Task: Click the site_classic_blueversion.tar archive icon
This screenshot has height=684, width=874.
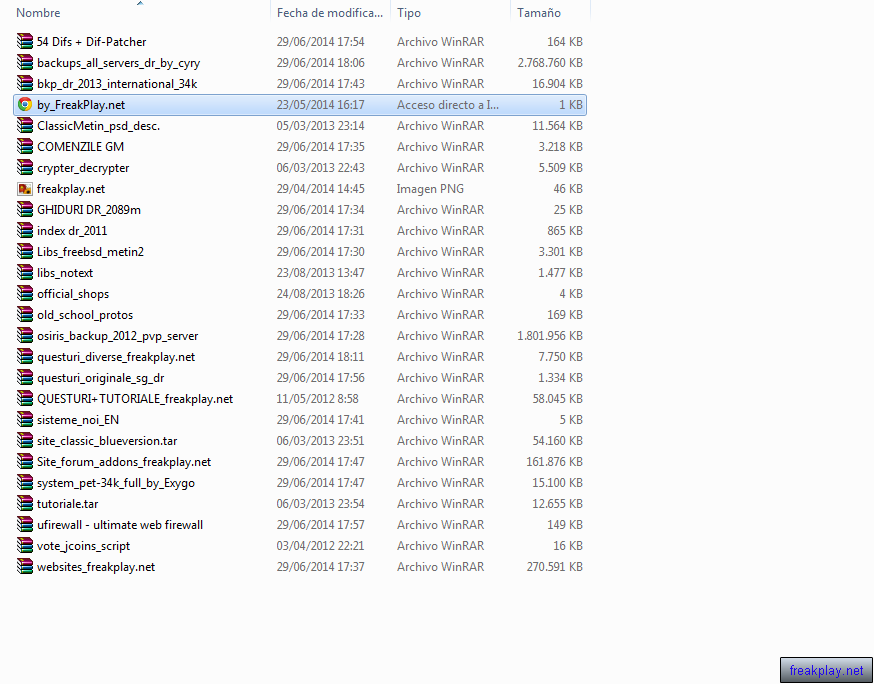Action: pyautogui.click(x=25, y=441)
